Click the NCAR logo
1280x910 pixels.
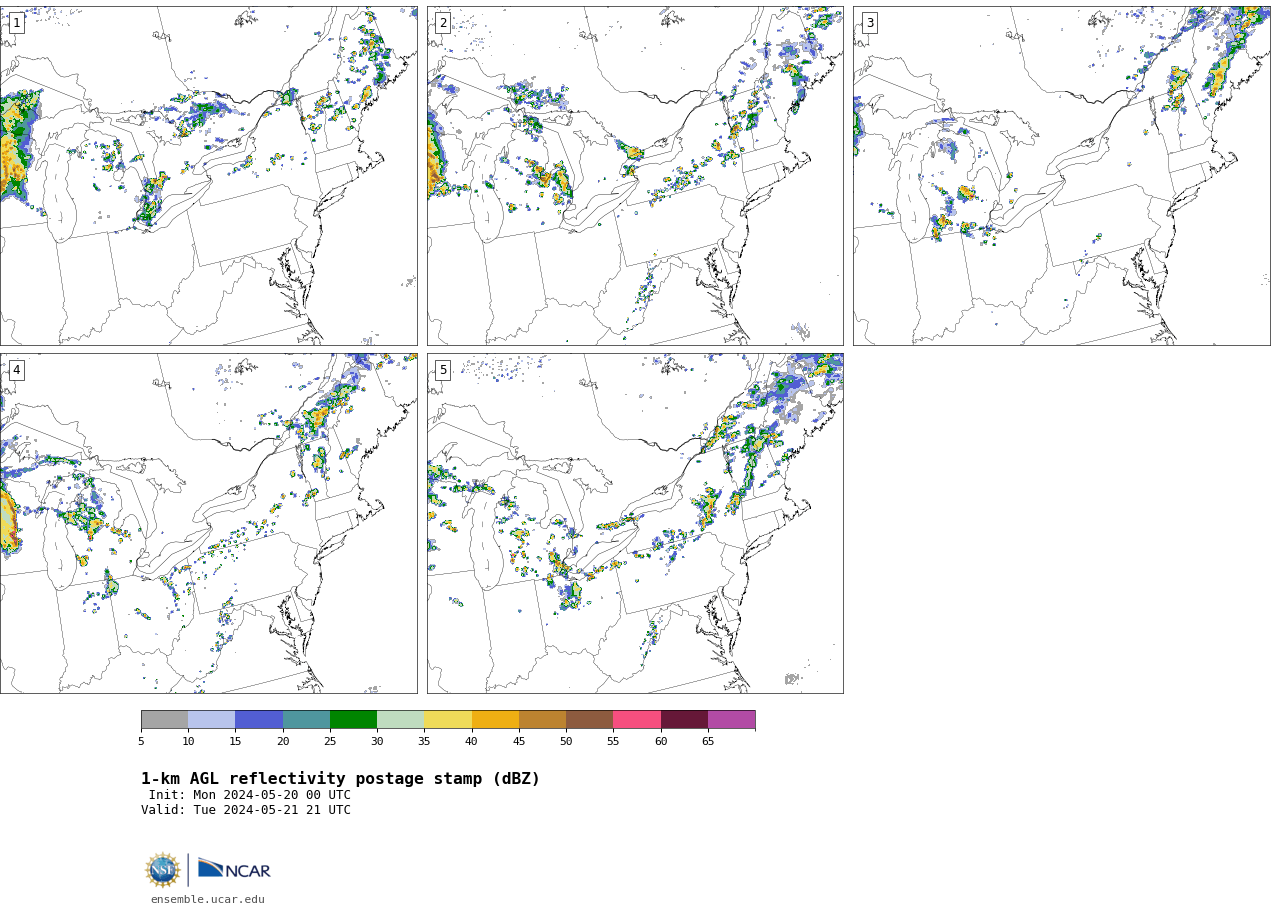tap(234, 869)
